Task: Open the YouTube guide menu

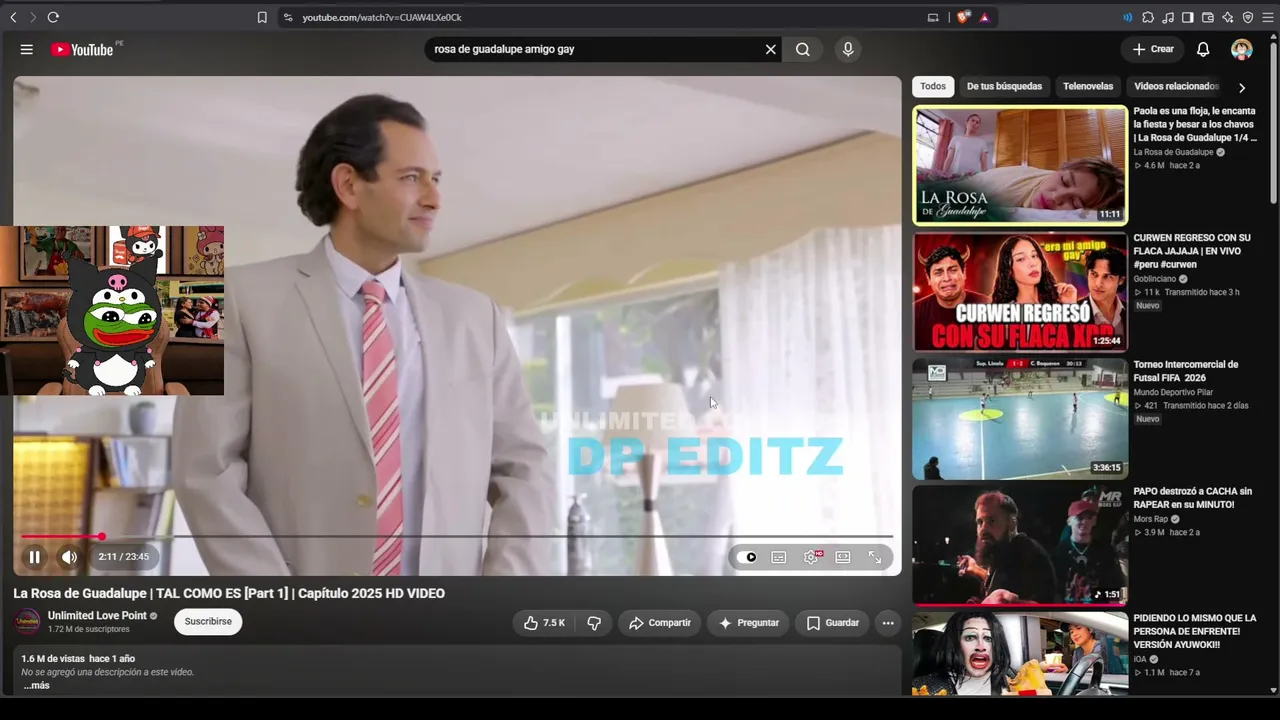Action: click(27, 49)
